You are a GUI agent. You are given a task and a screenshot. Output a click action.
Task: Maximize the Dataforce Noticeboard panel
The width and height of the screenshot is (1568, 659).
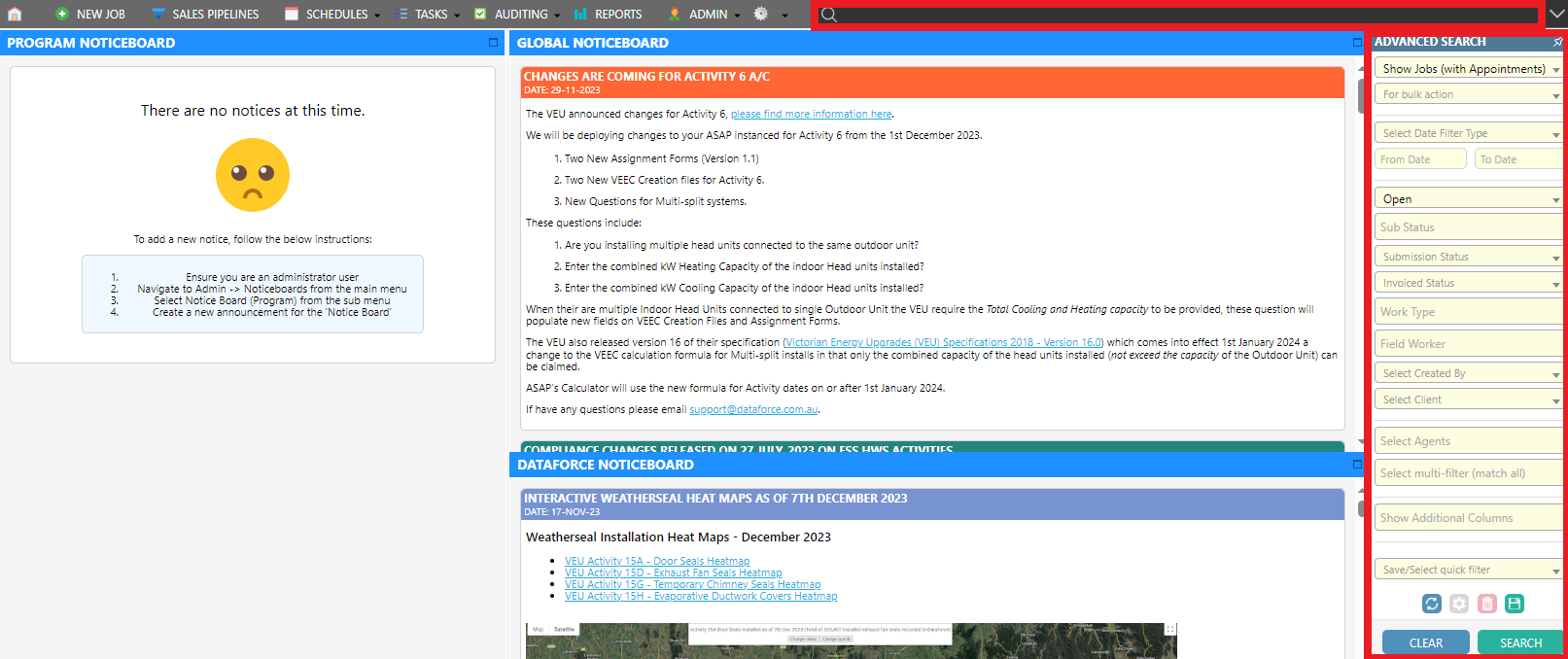pos(1357,465)
